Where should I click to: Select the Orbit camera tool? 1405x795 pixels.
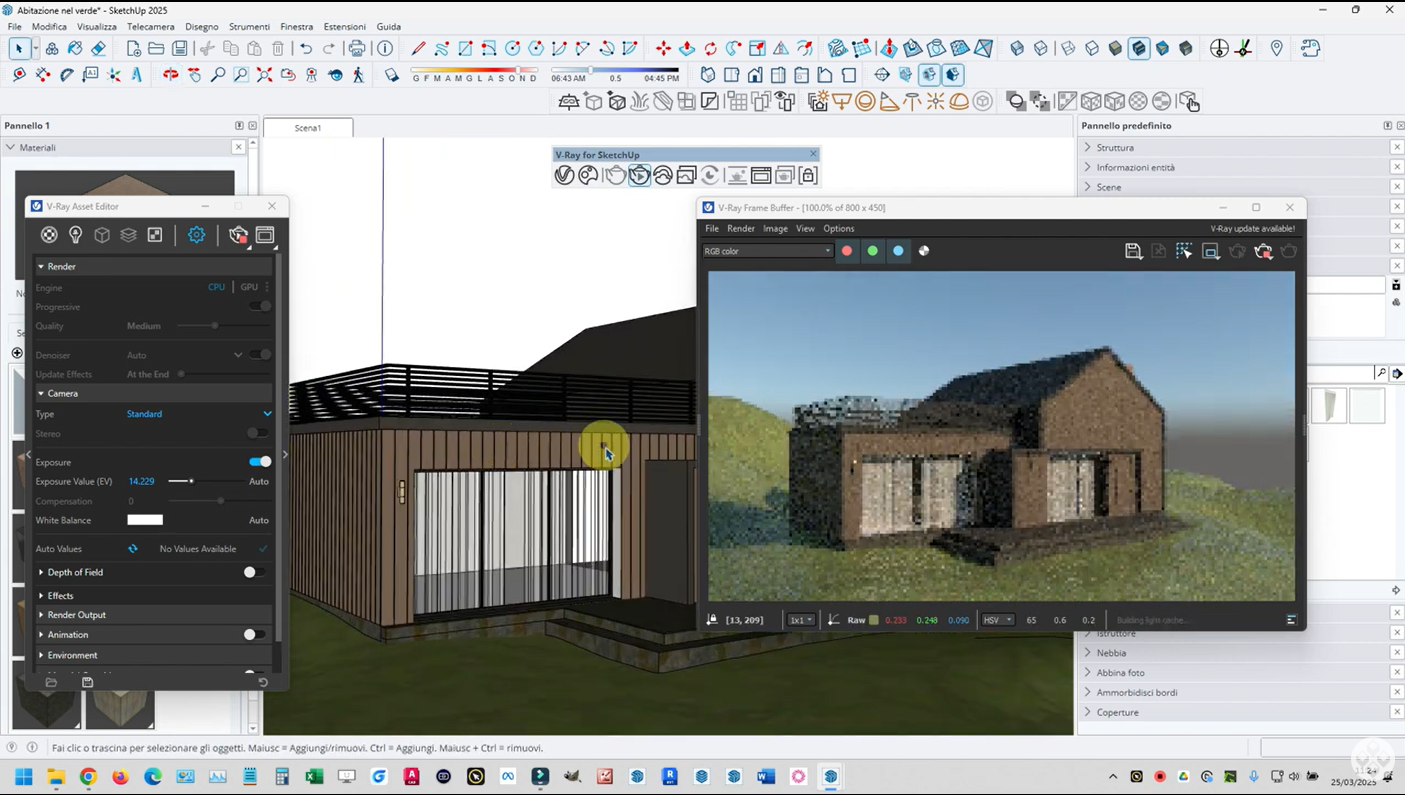point(171,75)
